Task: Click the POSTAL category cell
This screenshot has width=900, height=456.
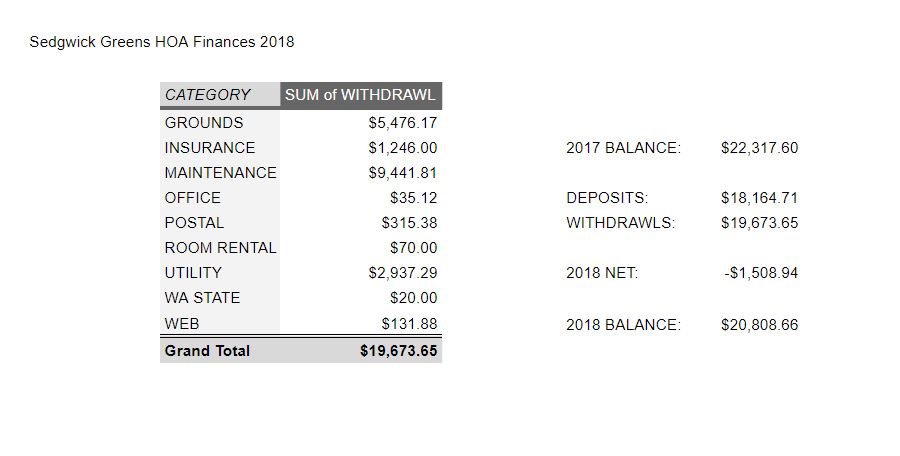Action: (220, 223)
